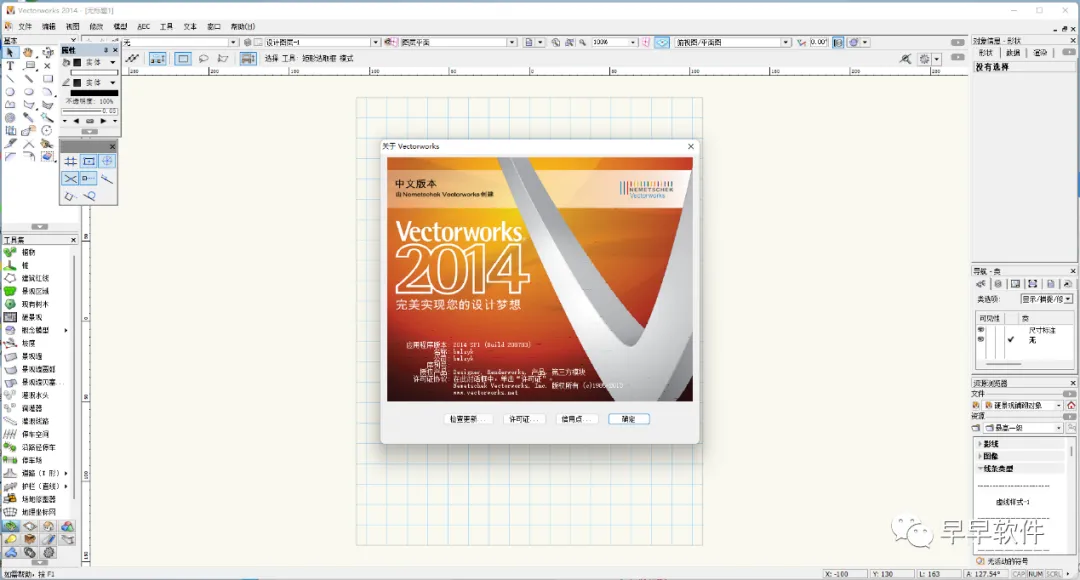Select the Flyover rotate view tool
Image resolution: width=1080 pixels, height=580 pixels.
[47, 52]
